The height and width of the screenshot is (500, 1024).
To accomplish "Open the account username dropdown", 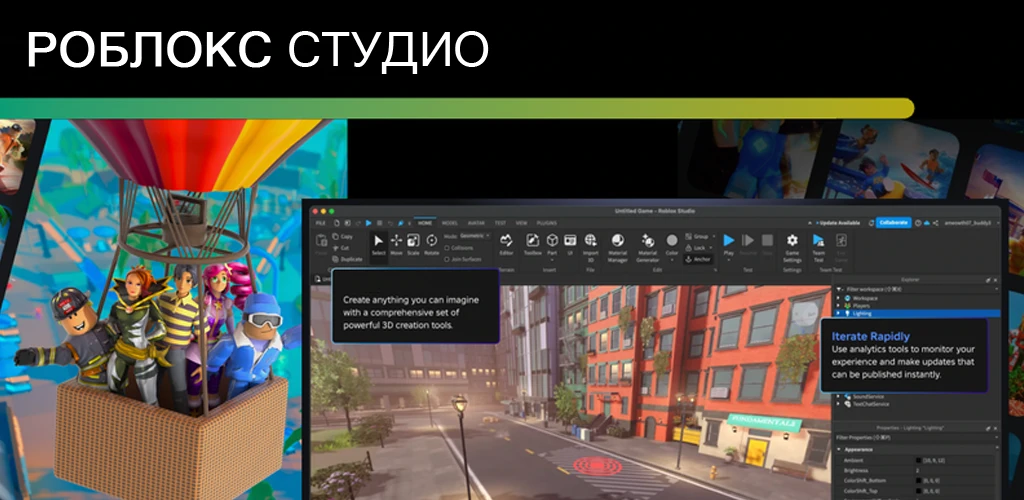I will click(x=971, y=223).
